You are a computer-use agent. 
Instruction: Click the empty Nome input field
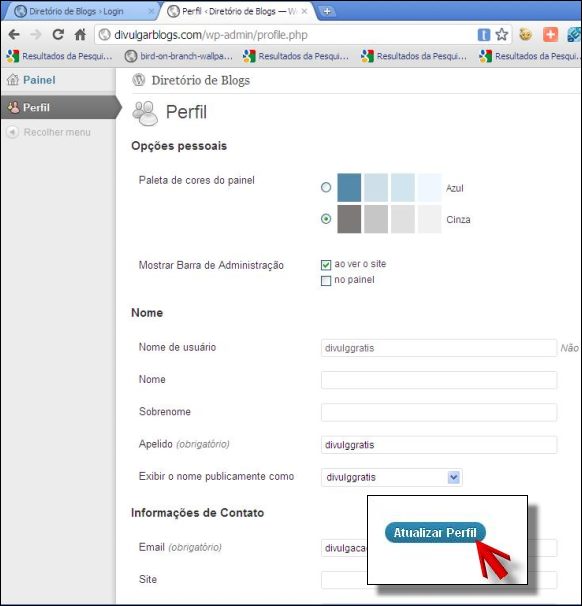point(439,380)
